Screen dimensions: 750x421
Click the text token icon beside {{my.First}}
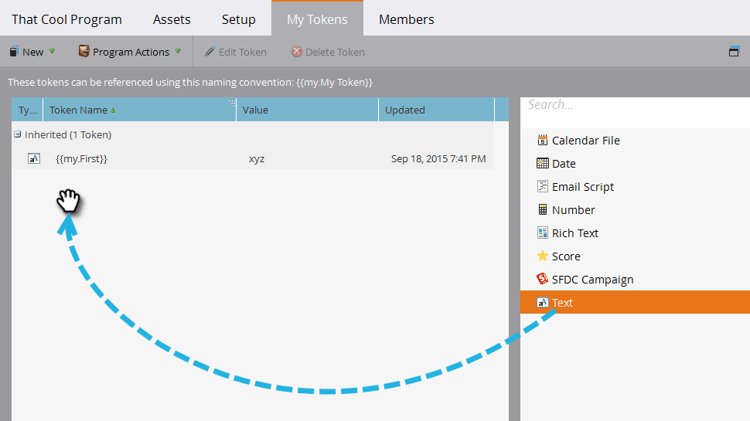click(x=34, y=158)
